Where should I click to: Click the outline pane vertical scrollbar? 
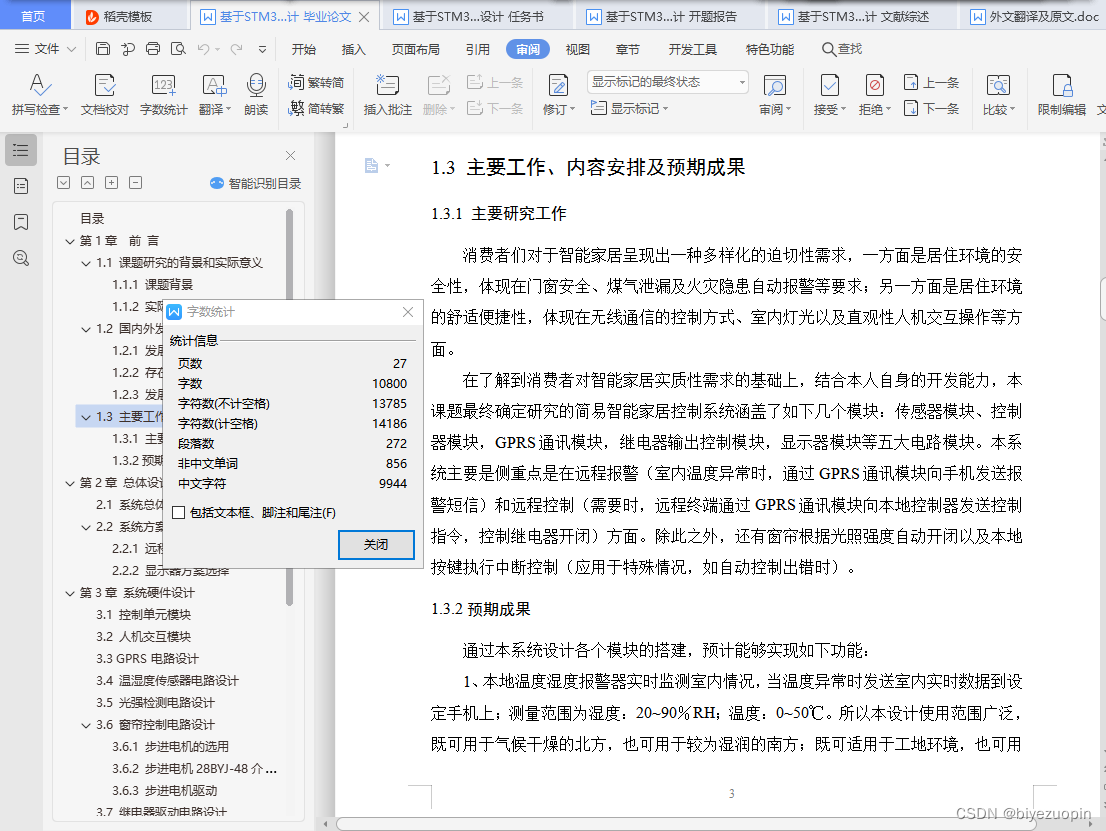click(x=289, y=406)
